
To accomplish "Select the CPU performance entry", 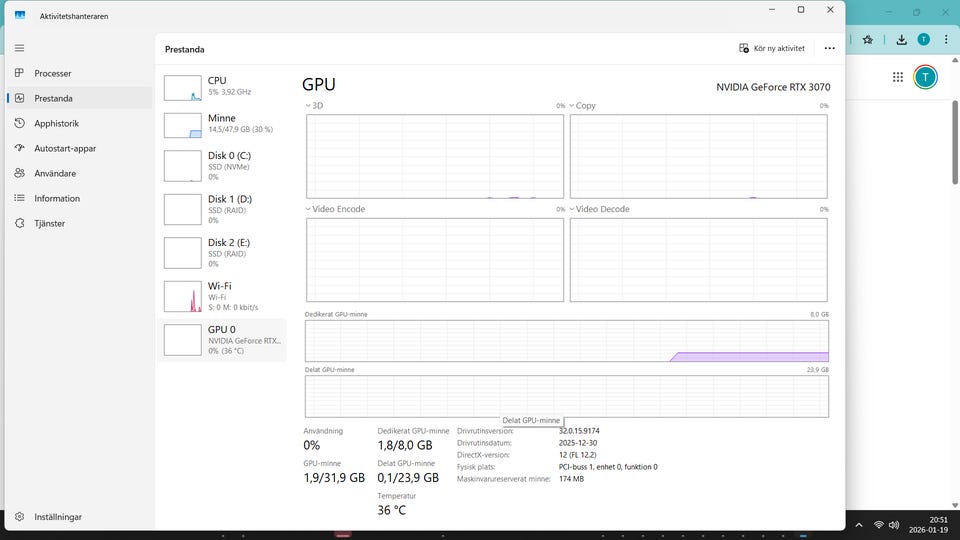I will click(222, 86).
